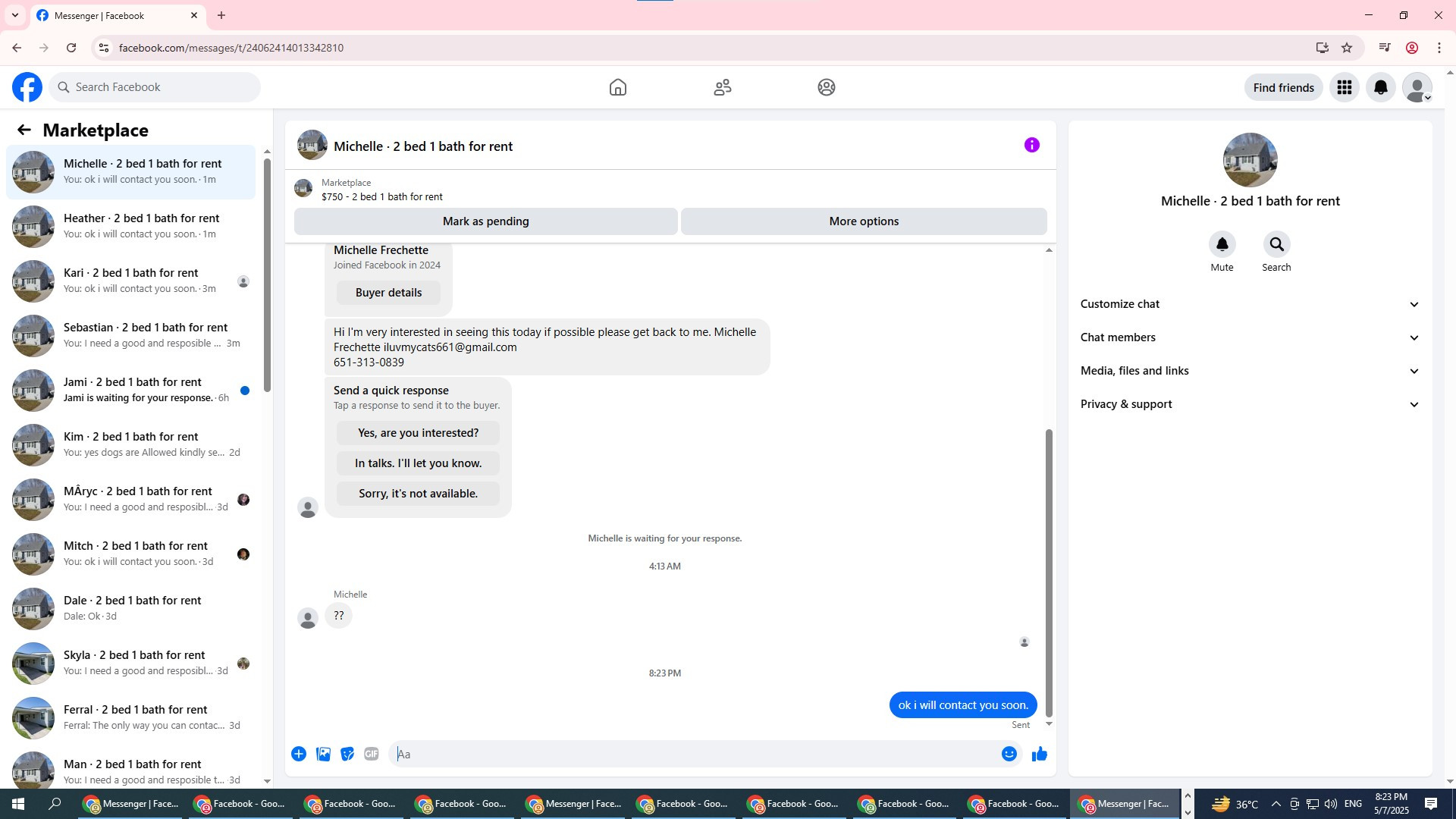Image resolution: width=1456 pixels, height=819 pixels.
Task: Click the purple conversation info icon
Action: tap(1031, 145)
